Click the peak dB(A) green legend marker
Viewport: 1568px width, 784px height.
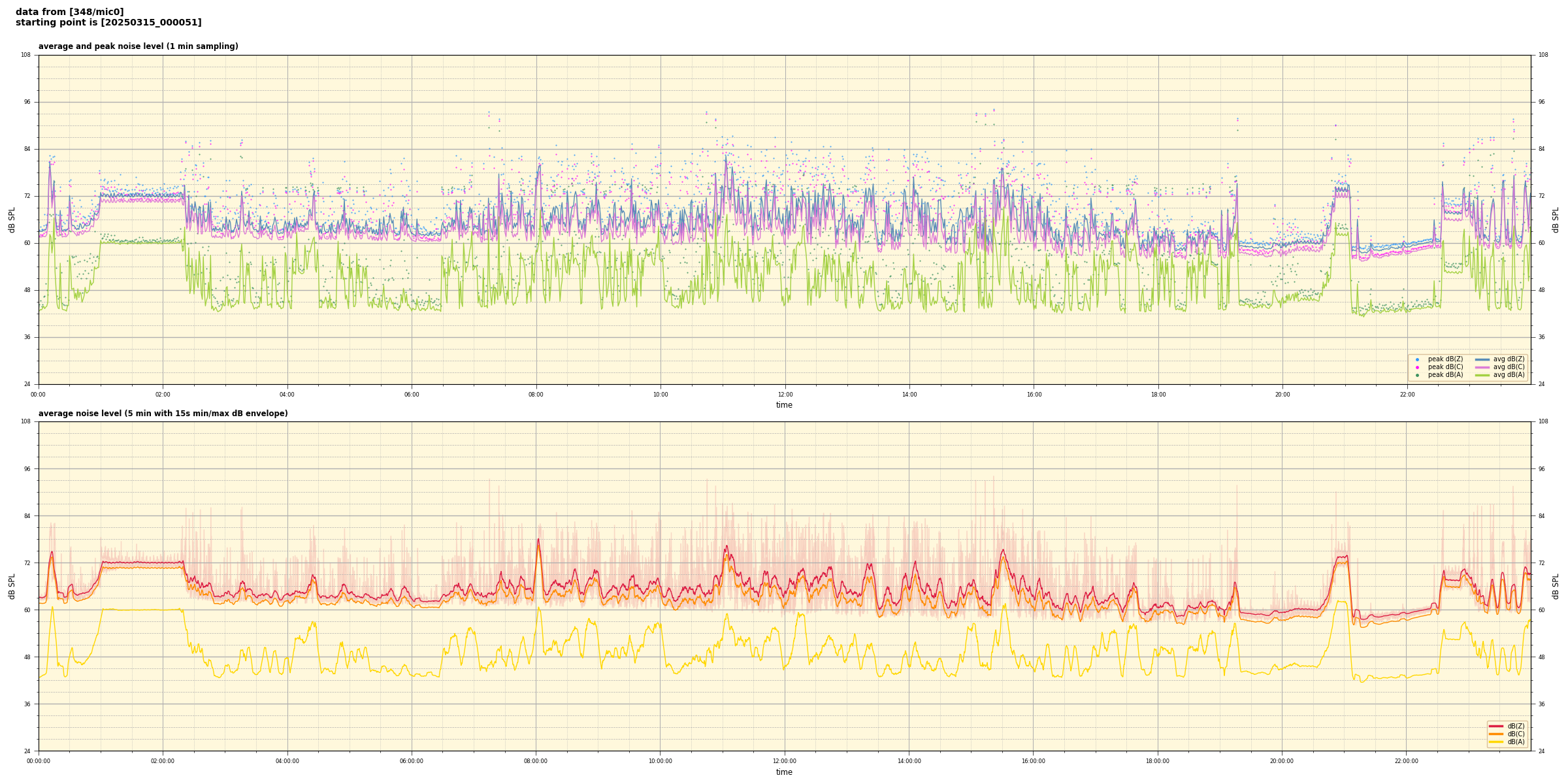[1417, 375]
